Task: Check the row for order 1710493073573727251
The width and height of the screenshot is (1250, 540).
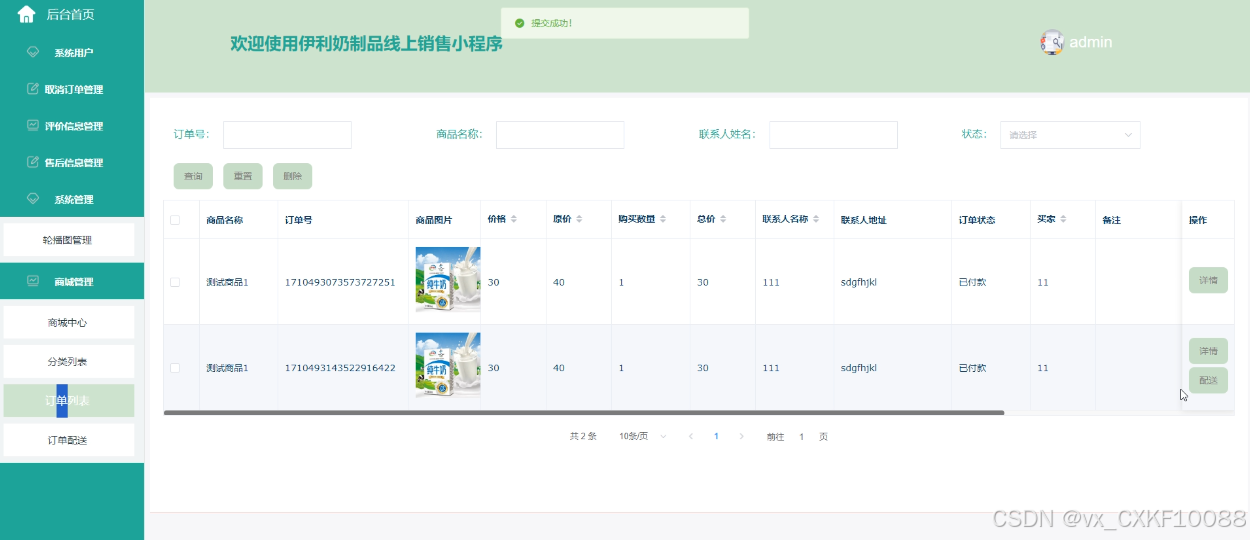Action: [175, 282]
